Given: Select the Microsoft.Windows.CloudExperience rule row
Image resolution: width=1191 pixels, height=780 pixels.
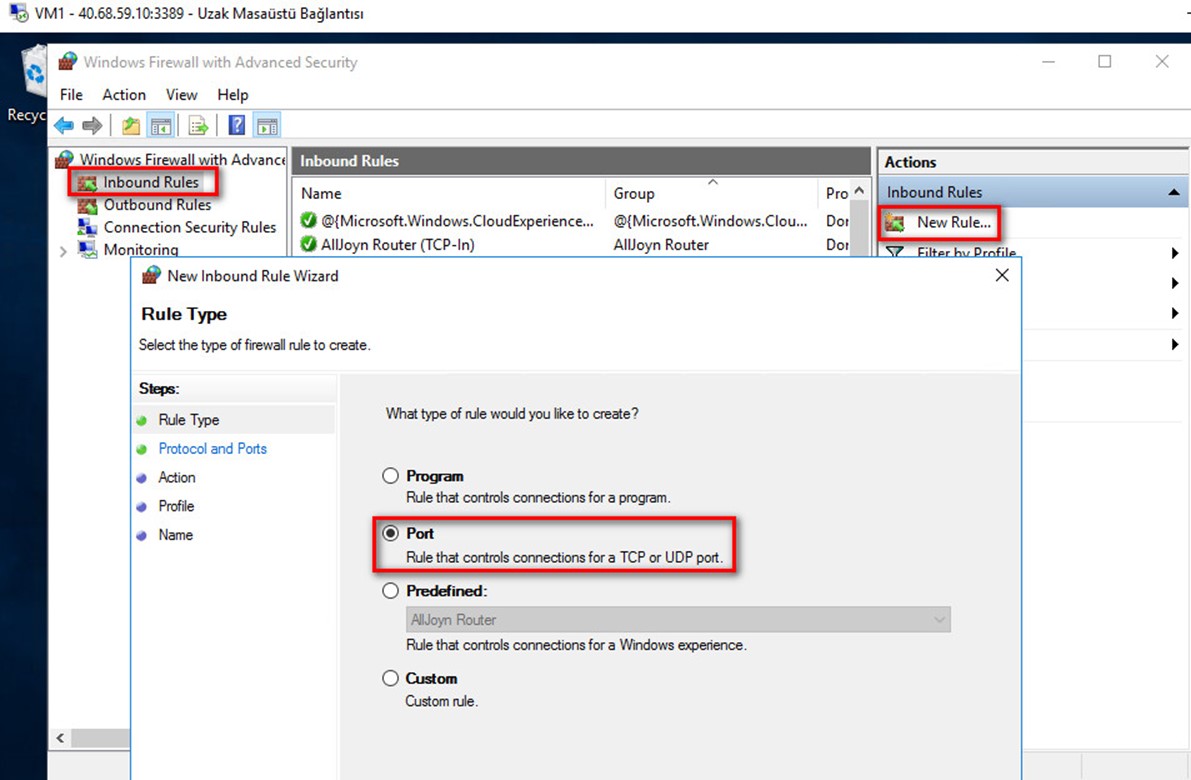Looking at the screenshot, I should pyautogui.click(x=571, y=221).
